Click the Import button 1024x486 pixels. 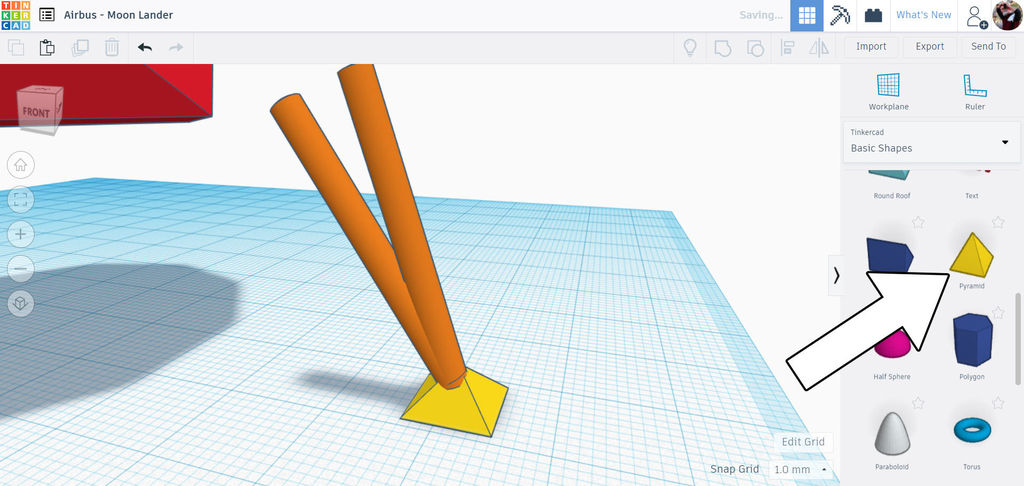[871, 46]
